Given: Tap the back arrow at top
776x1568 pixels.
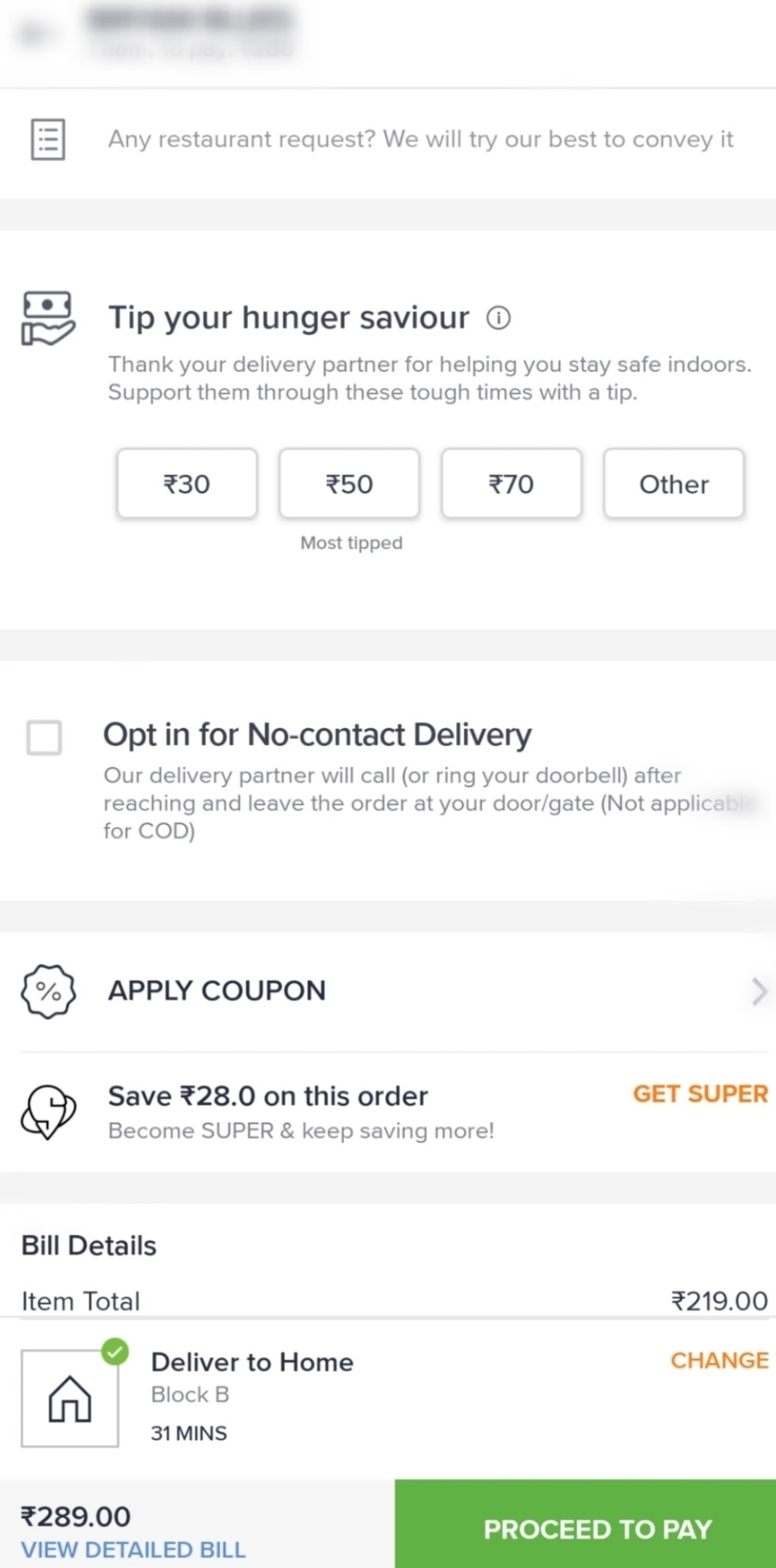Looking at the screenshot, I should tap(33, 34).
